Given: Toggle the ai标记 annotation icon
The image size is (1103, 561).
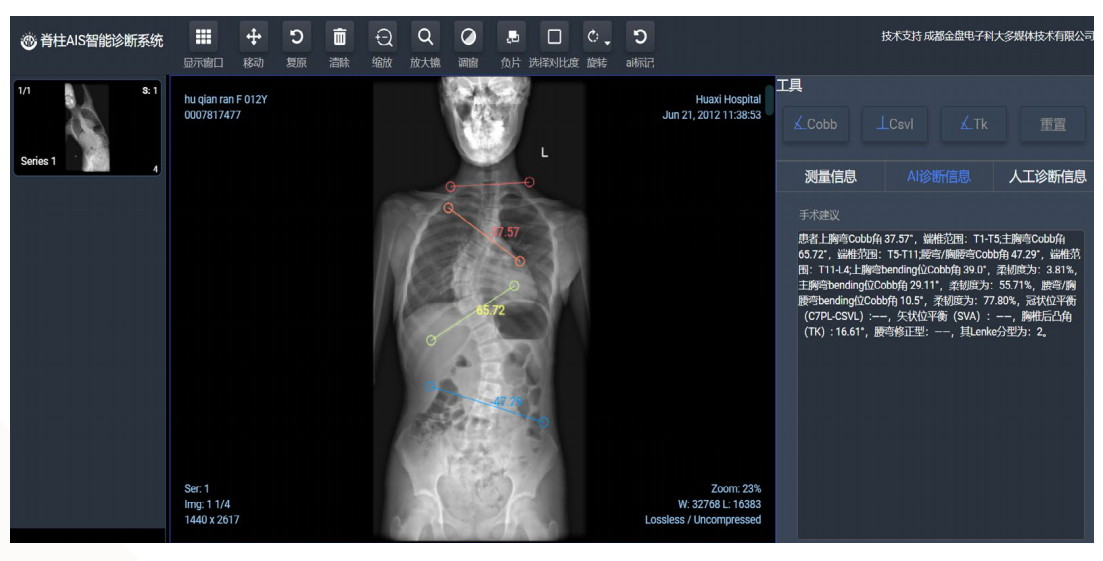Looking at the screenshot, I should coord(640,38).
